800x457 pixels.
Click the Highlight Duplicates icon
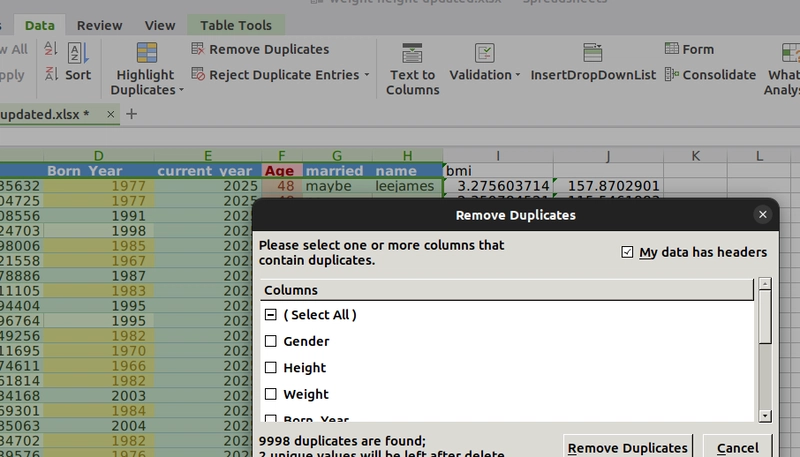click(146, 53)
